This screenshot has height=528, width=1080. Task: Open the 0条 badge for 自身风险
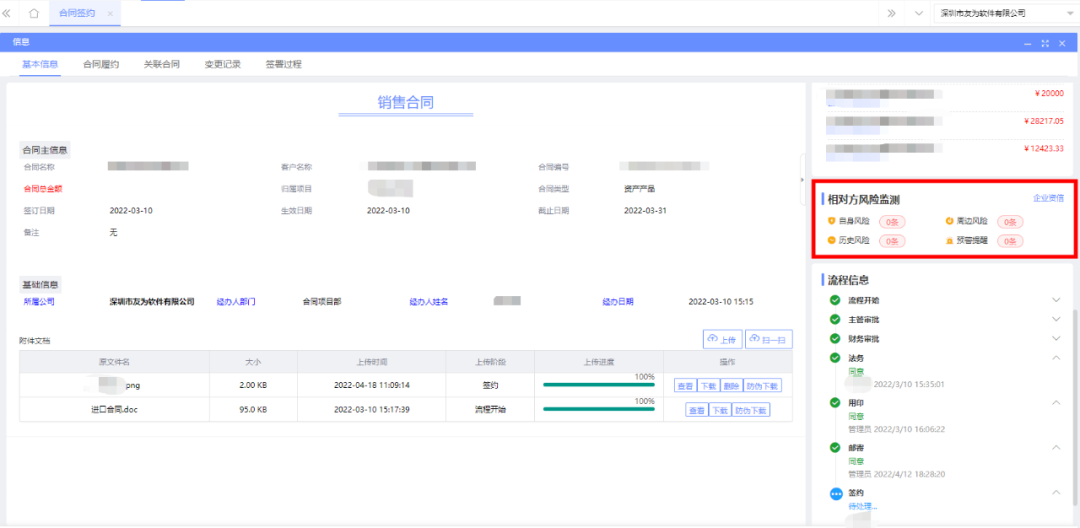click(x=892, y=222)
